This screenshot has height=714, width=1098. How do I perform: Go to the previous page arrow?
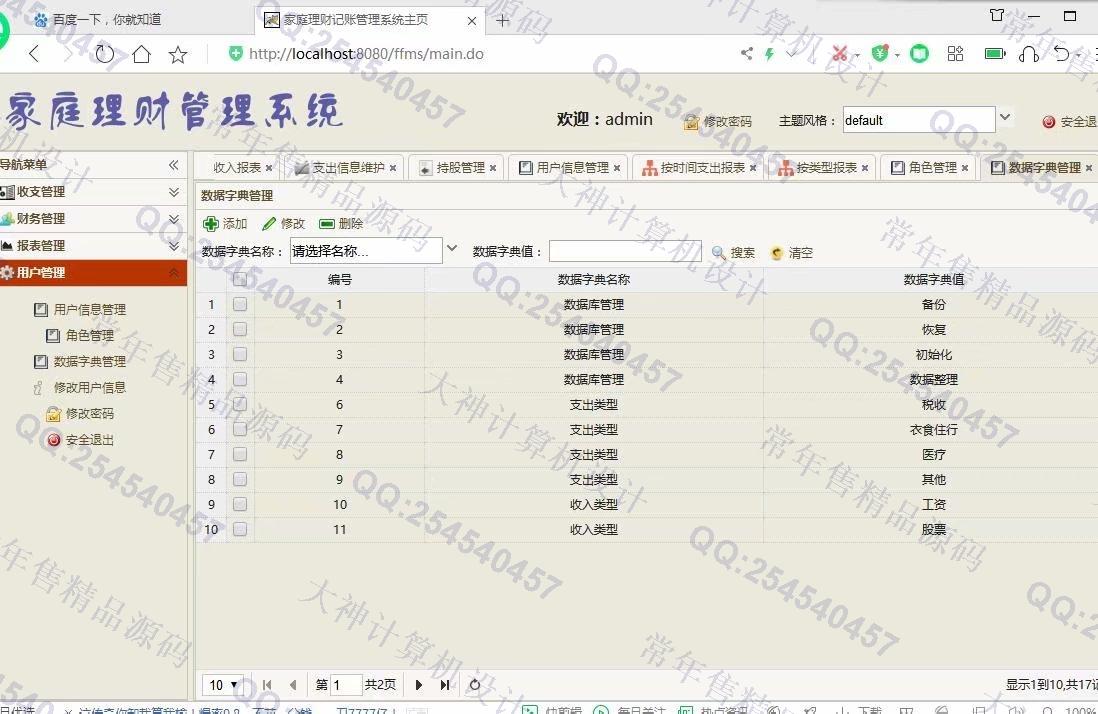coord(293,685)
